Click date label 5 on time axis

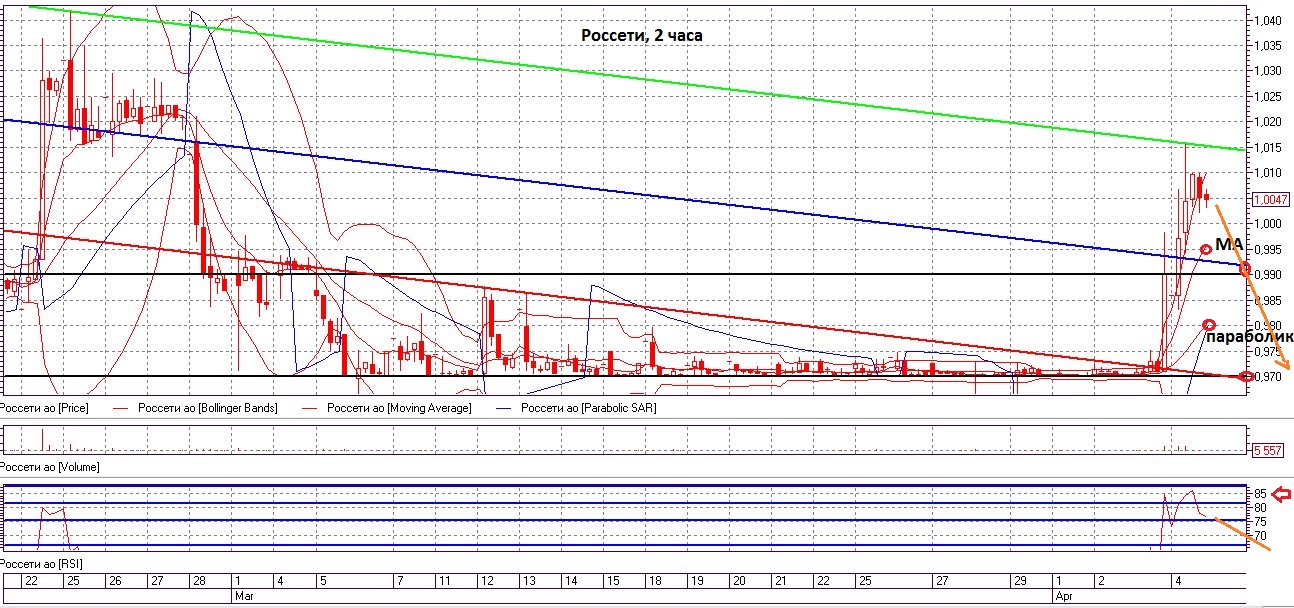[x=322, y=581]
